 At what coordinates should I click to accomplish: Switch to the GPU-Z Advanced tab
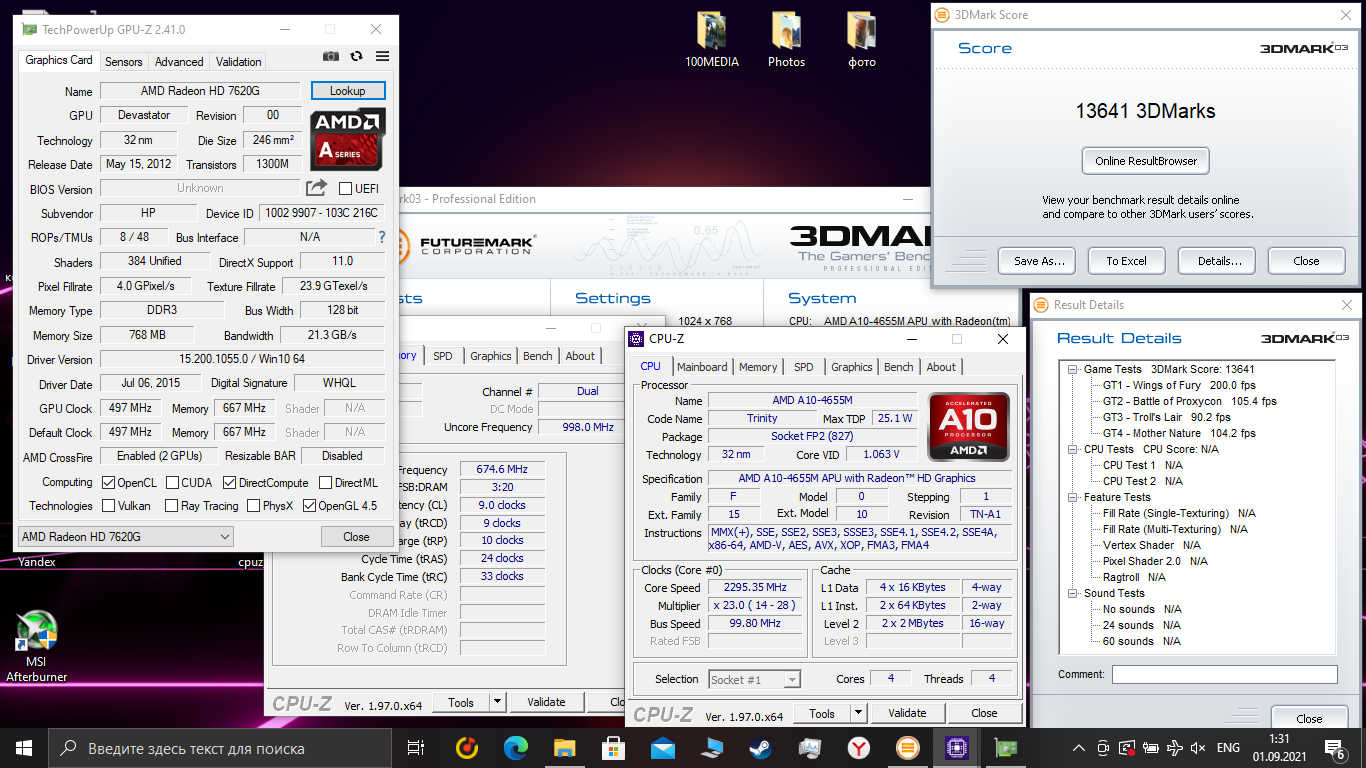coord(179,62)
